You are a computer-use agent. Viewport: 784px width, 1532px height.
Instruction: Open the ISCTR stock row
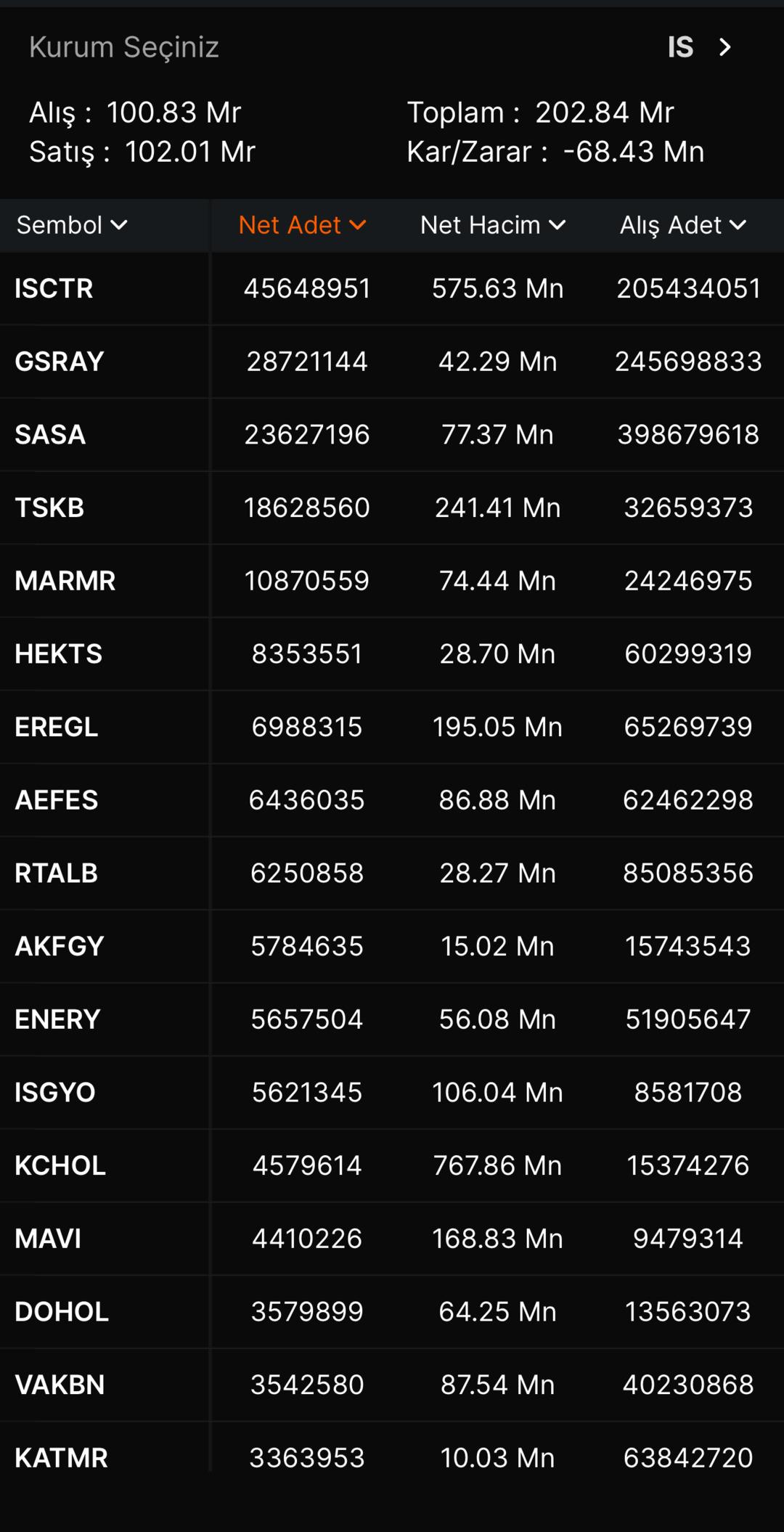click(x=54, y=288)
